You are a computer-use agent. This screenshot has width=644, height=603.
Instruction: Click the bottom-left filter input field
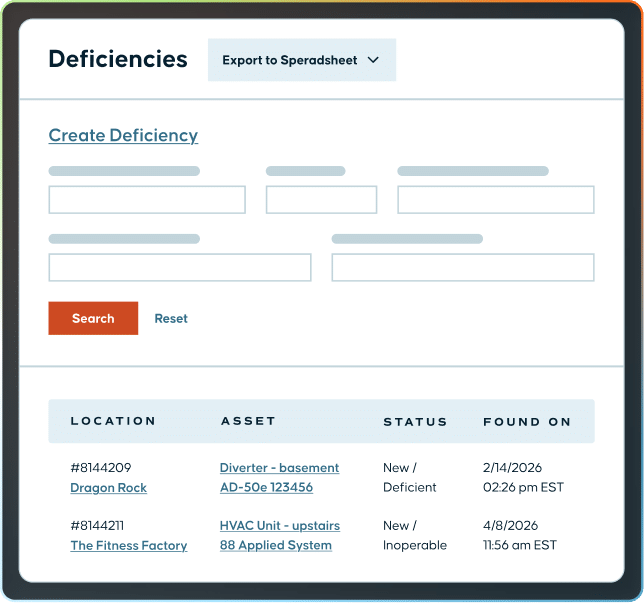pos(180,268)
